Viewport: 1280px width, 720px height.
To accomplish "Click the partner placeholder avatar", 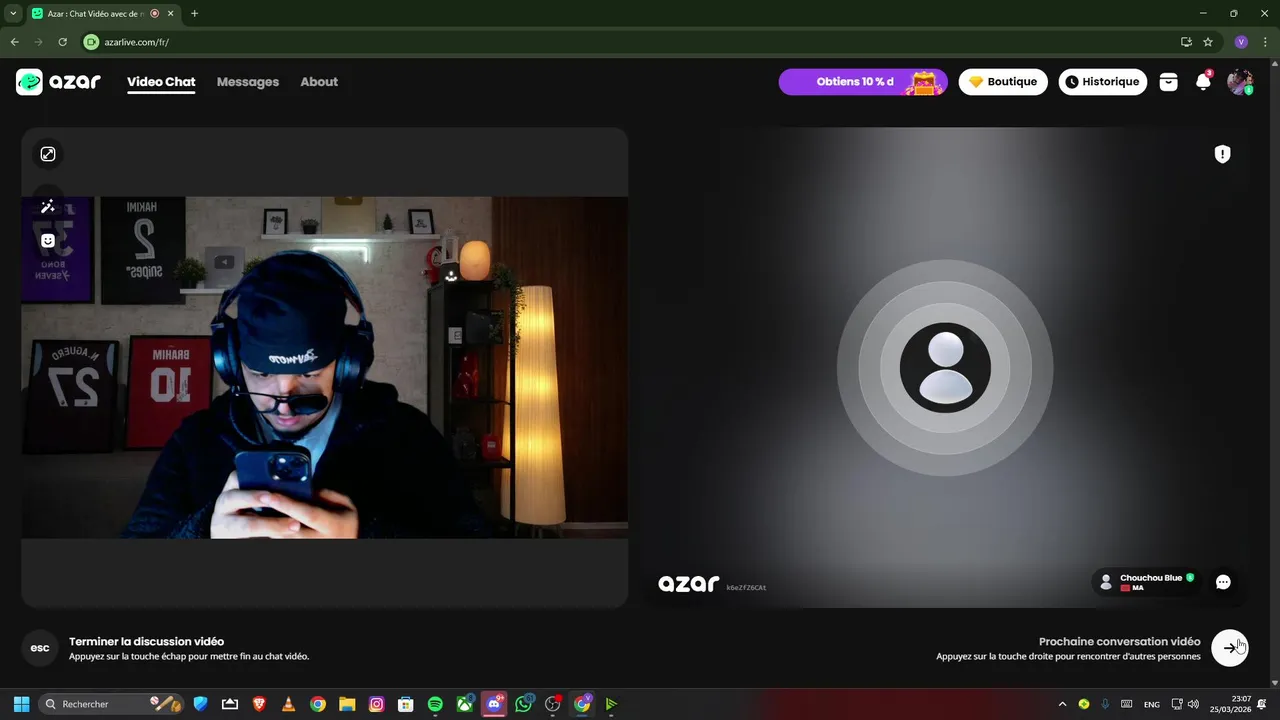I will click(945, 367).
